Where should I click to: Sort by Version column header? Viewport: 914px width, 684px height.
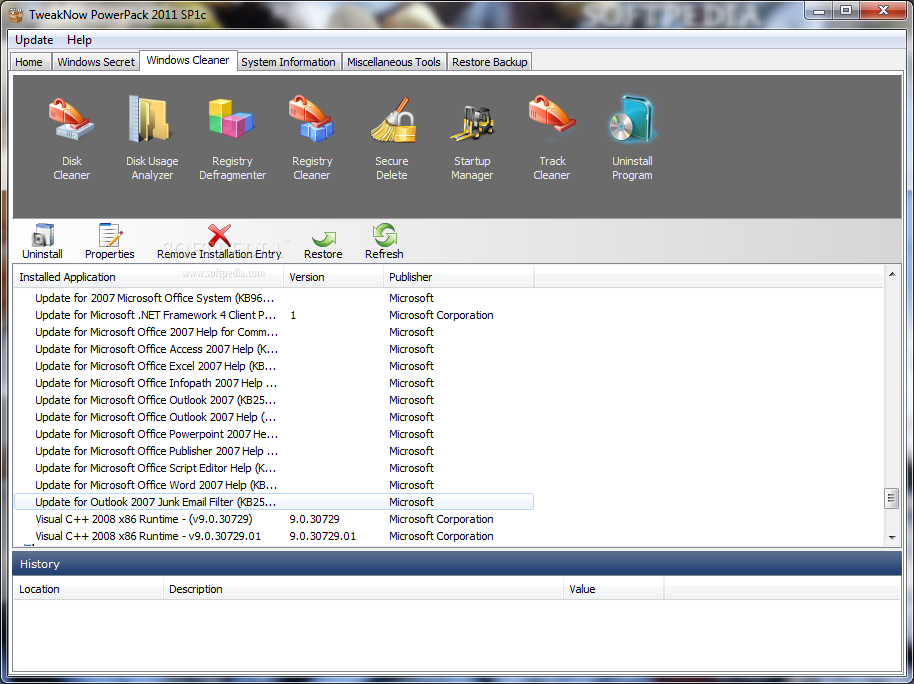[x=333, y=277]
